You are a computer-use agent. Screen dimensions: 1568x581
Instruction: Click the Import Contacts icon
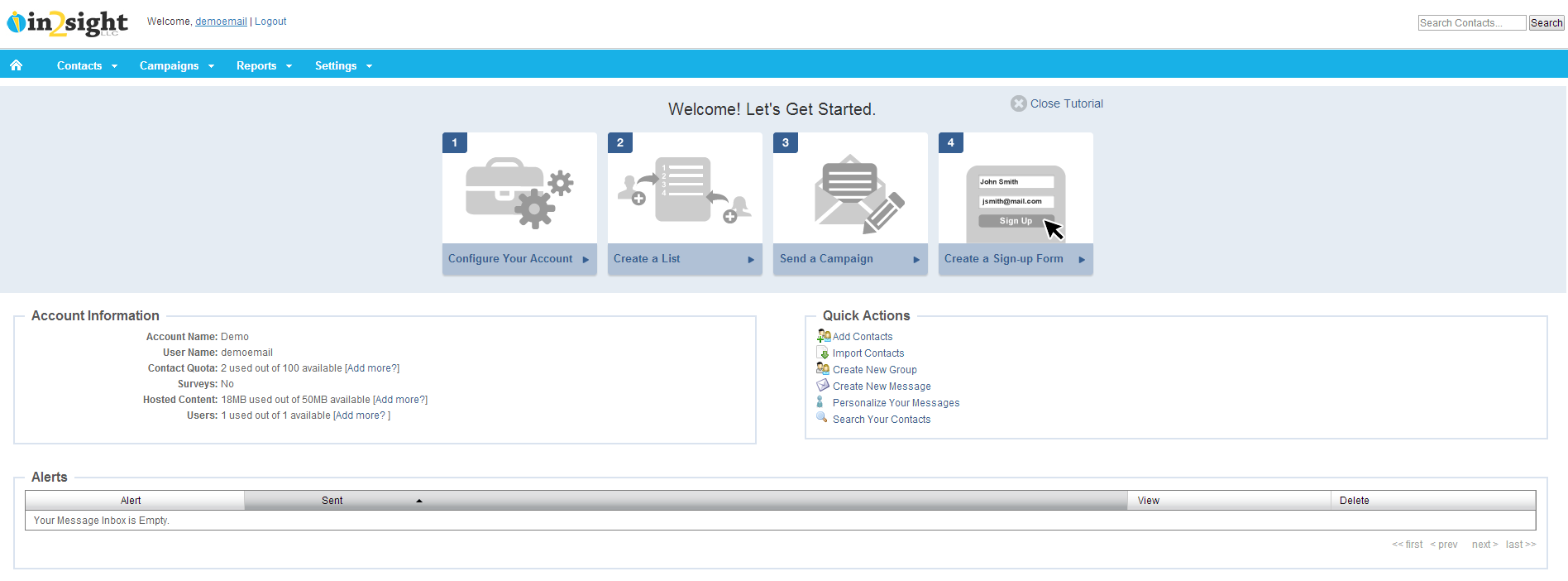[823, 353]
